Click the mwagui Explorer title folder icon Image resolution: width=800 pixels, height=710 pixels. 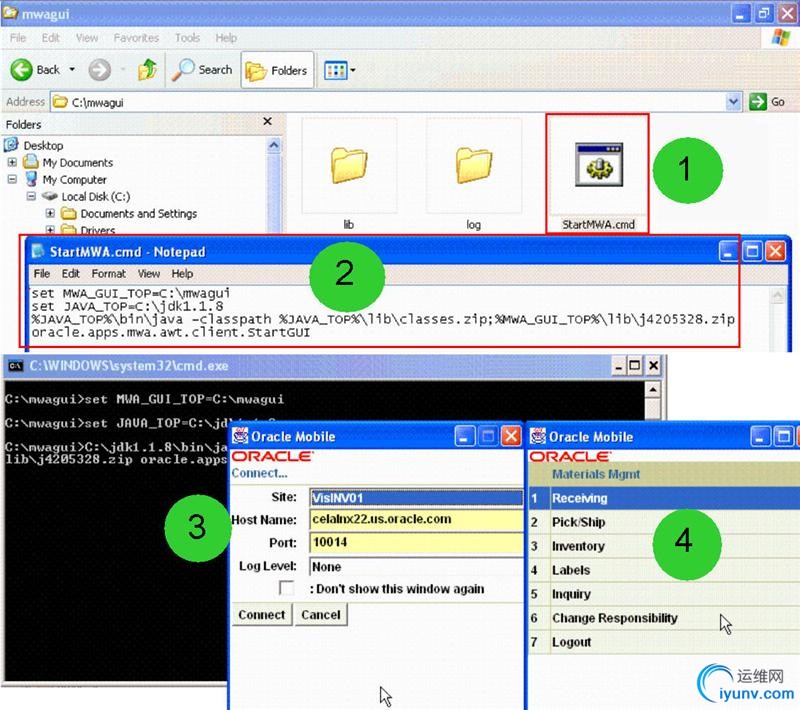(10, 13)
